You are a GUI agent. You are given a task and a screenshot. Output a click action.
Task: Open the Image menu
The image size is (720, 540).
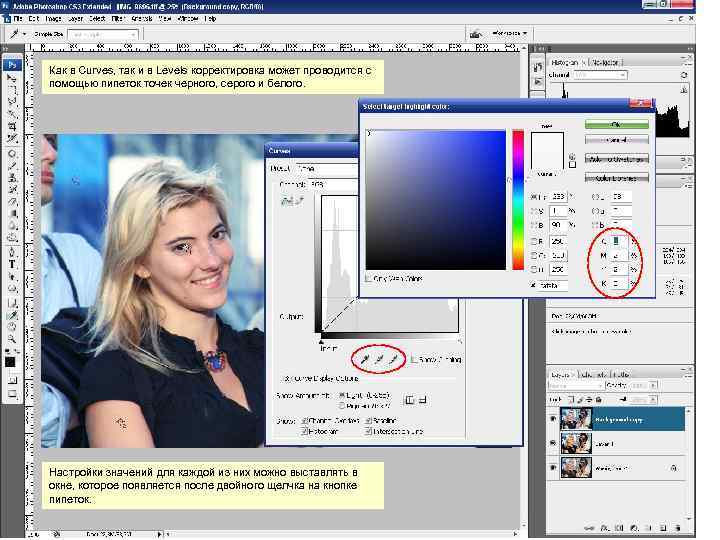[x=53, y=19]
